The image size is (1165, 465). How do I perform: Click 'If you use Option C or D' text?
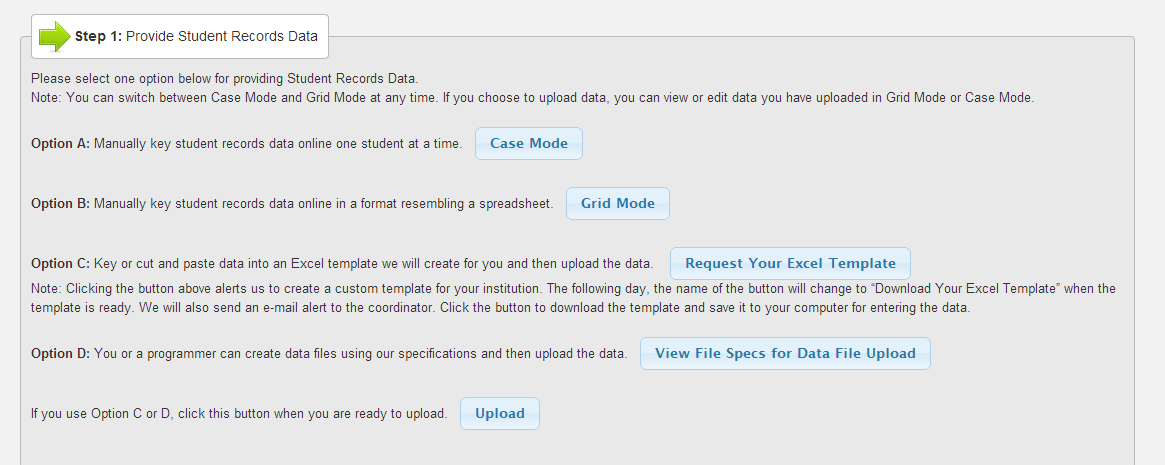point(239,414)
